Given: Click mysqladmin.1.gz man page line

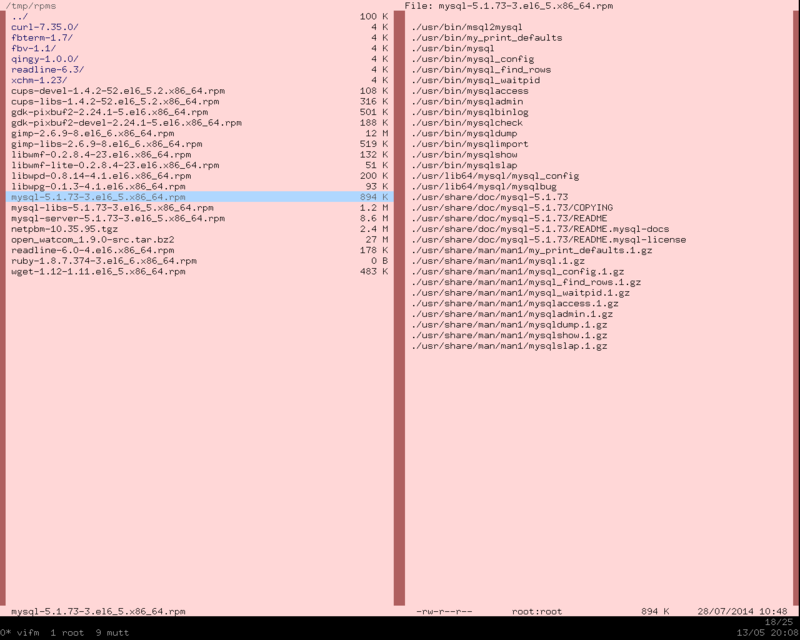Looking at the screenshot, I should point(512,314).
